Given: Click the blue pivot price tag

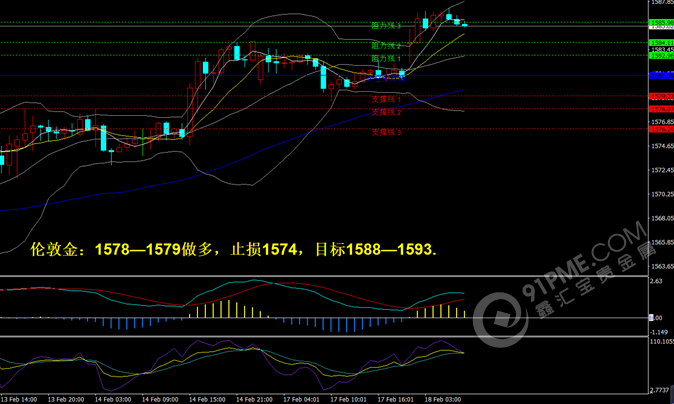Looking at the screenshot, I should click(x=660, y=75).
